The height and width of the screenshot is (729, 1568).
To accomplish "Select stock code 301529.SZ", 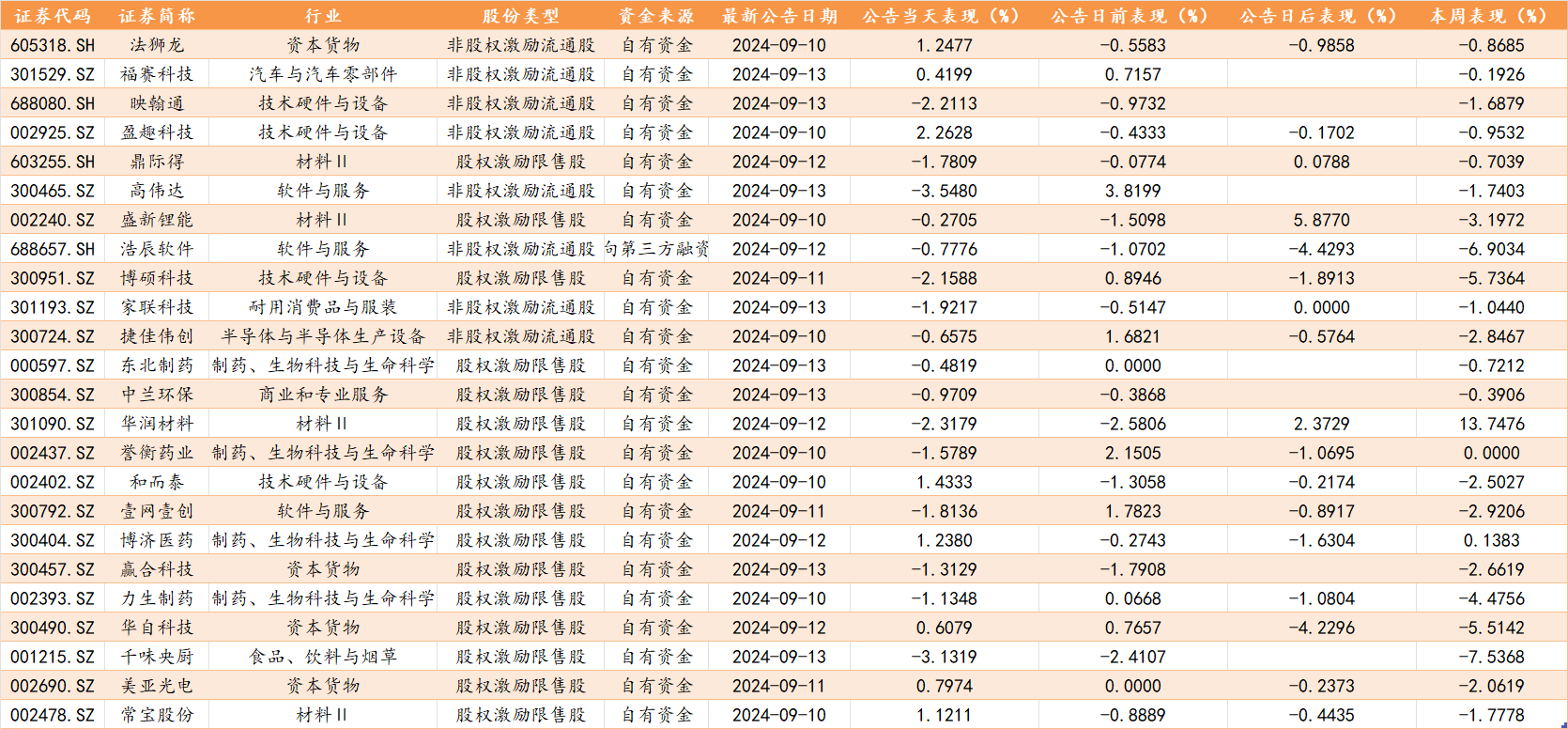I will (53, 74).
